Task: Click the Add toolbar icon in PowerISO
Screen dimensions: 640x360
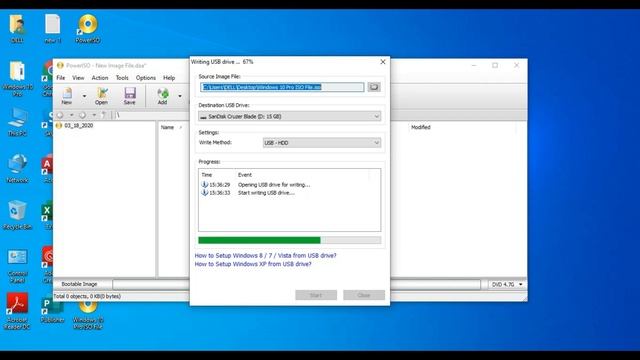Action: pyautogui.click(x=162, y=96)
